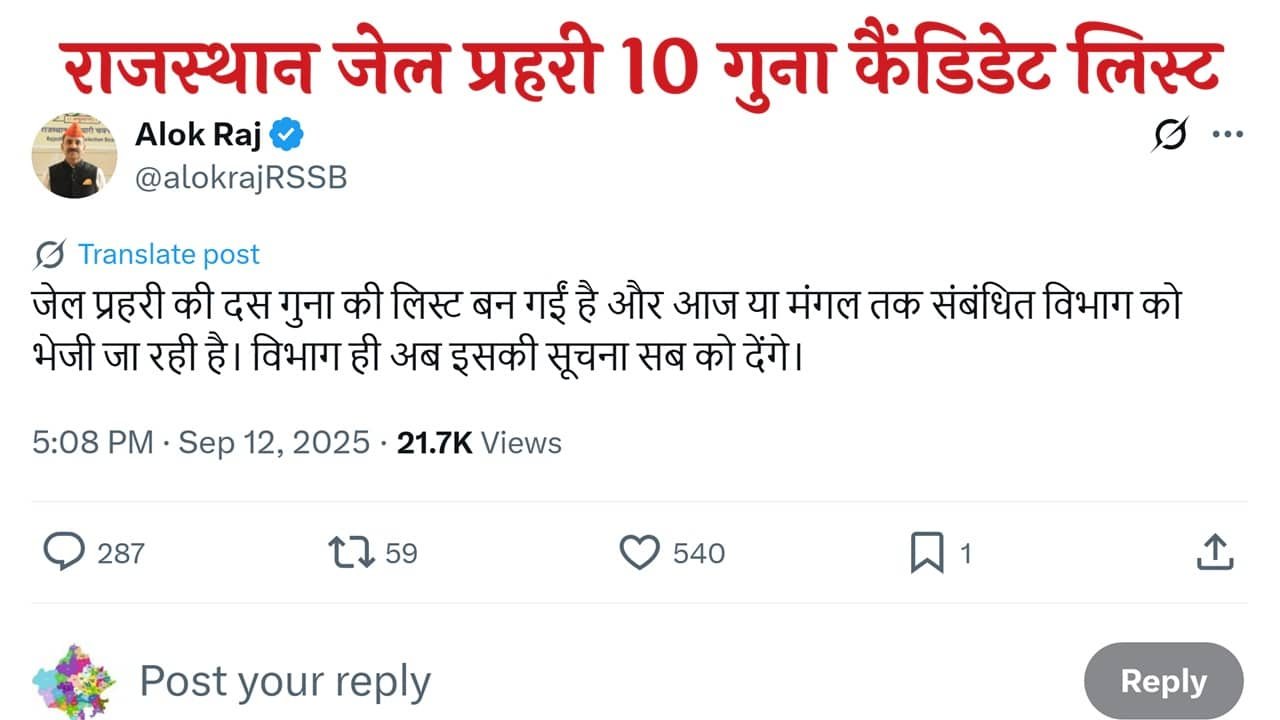1280x720 pixels.
Task: Click the blue verified badge next to Alok Raj
Action: pyautogui.click(x=287, y=132)
